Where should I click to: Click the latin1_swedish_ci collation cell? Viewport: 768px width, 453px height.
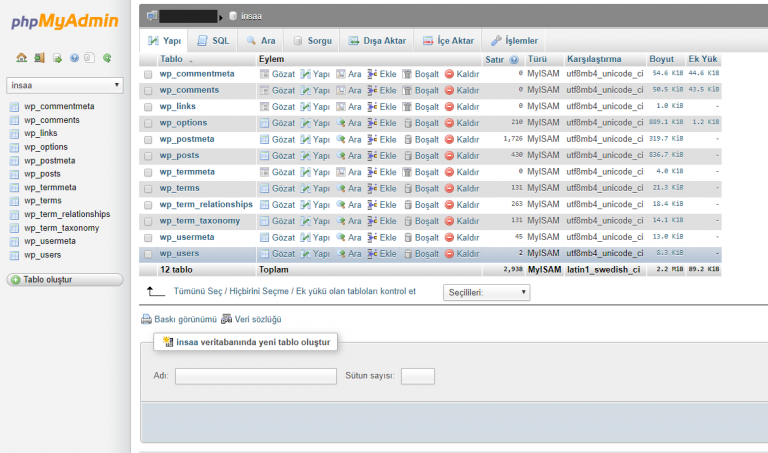point(603,270)
